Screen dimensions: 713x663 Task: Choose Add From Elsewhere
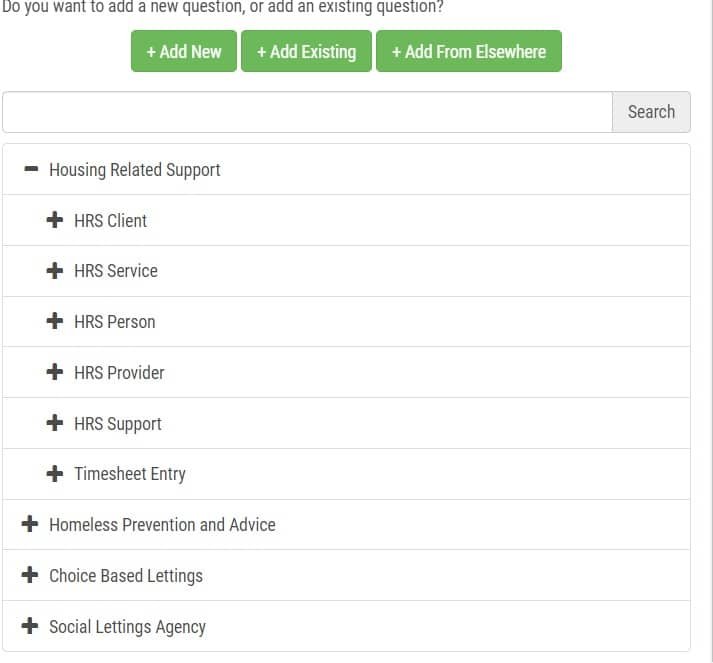coord(469,51)
